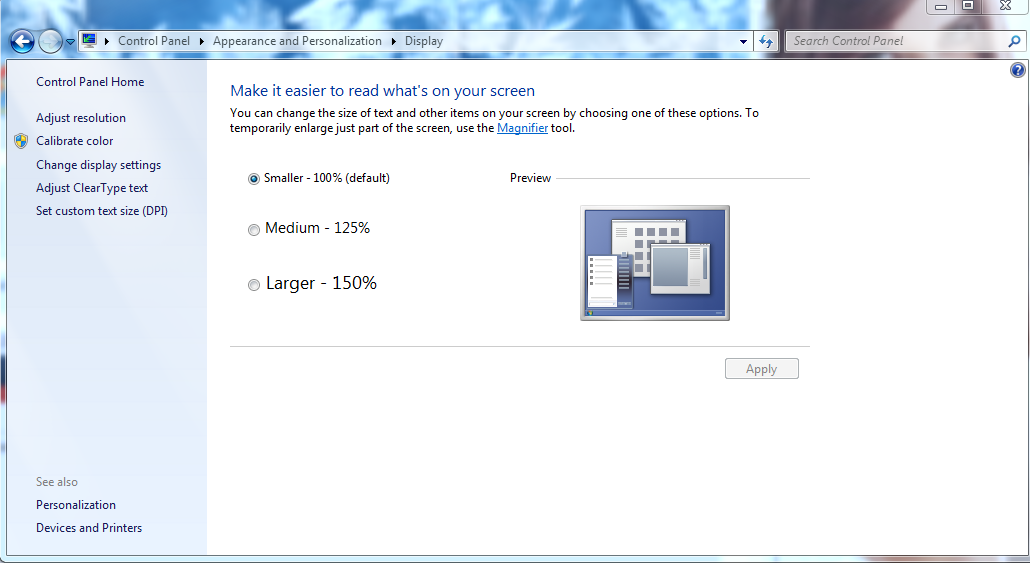Go to Appearance and Personalization breadcrumb

(x=297, y=41)
